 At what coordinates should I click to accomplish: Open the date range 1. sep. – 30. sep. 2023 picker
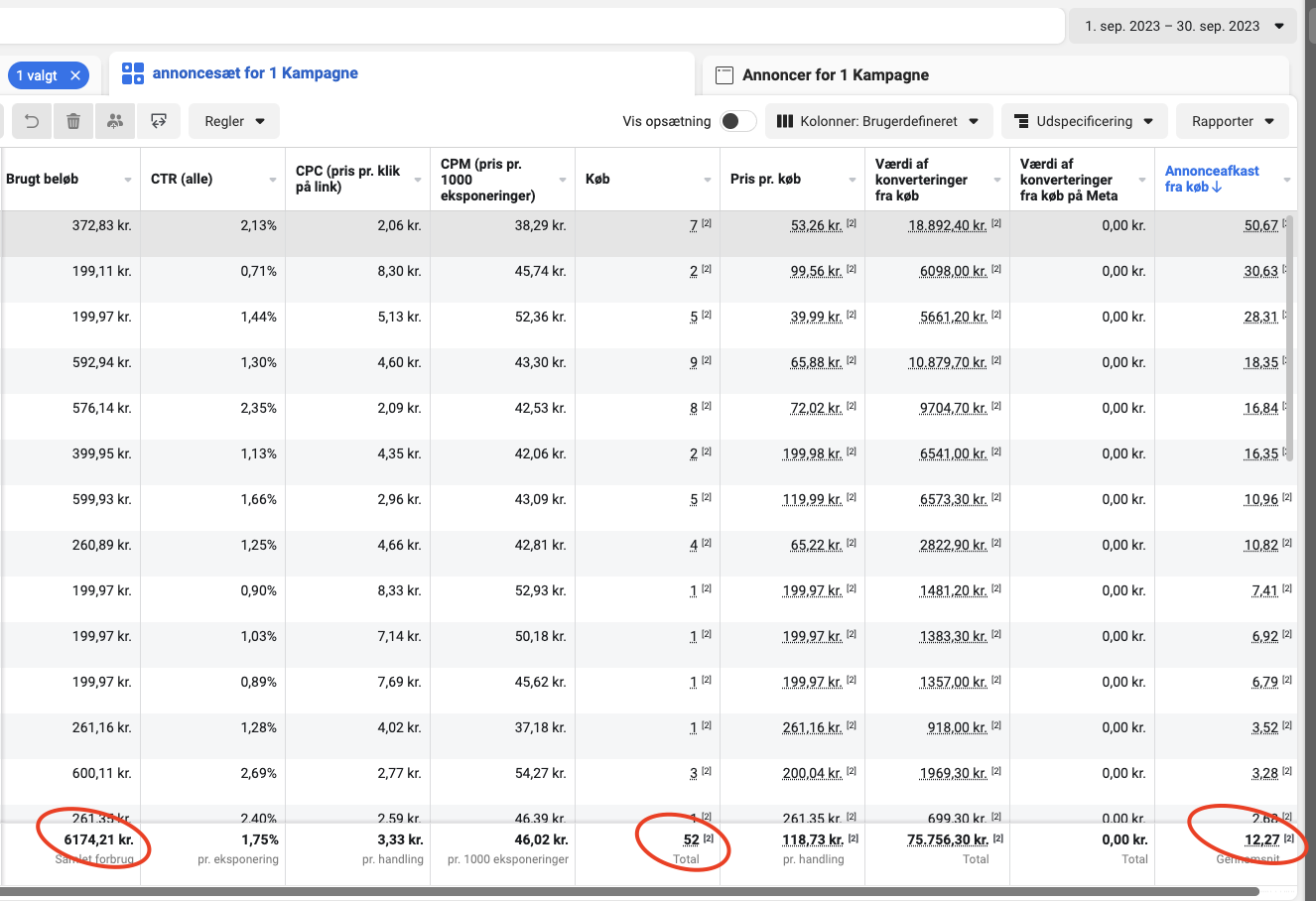point(1181,26)
